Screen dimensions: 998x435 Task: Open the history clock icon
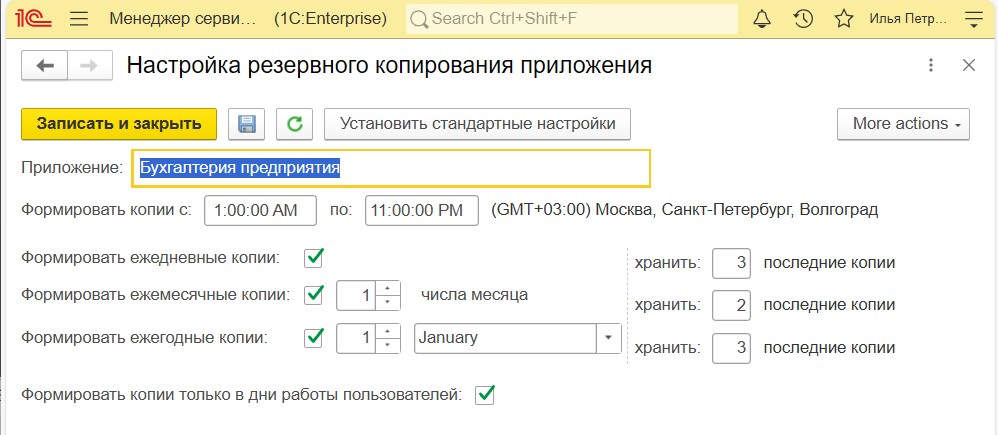[802, 19]
